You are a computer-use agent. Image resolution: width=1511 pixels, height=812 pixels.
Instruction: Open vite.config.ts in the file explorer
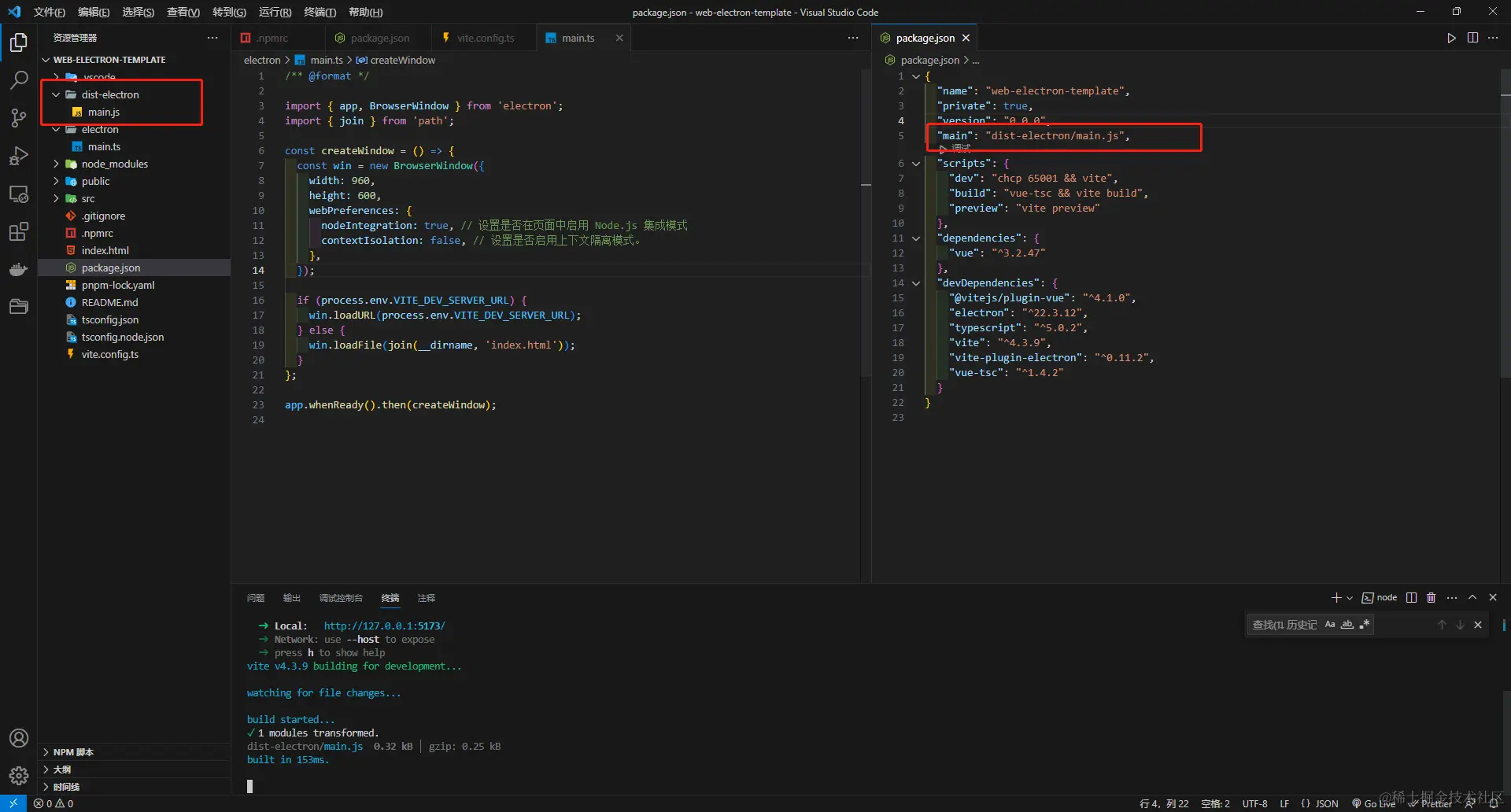109,354
